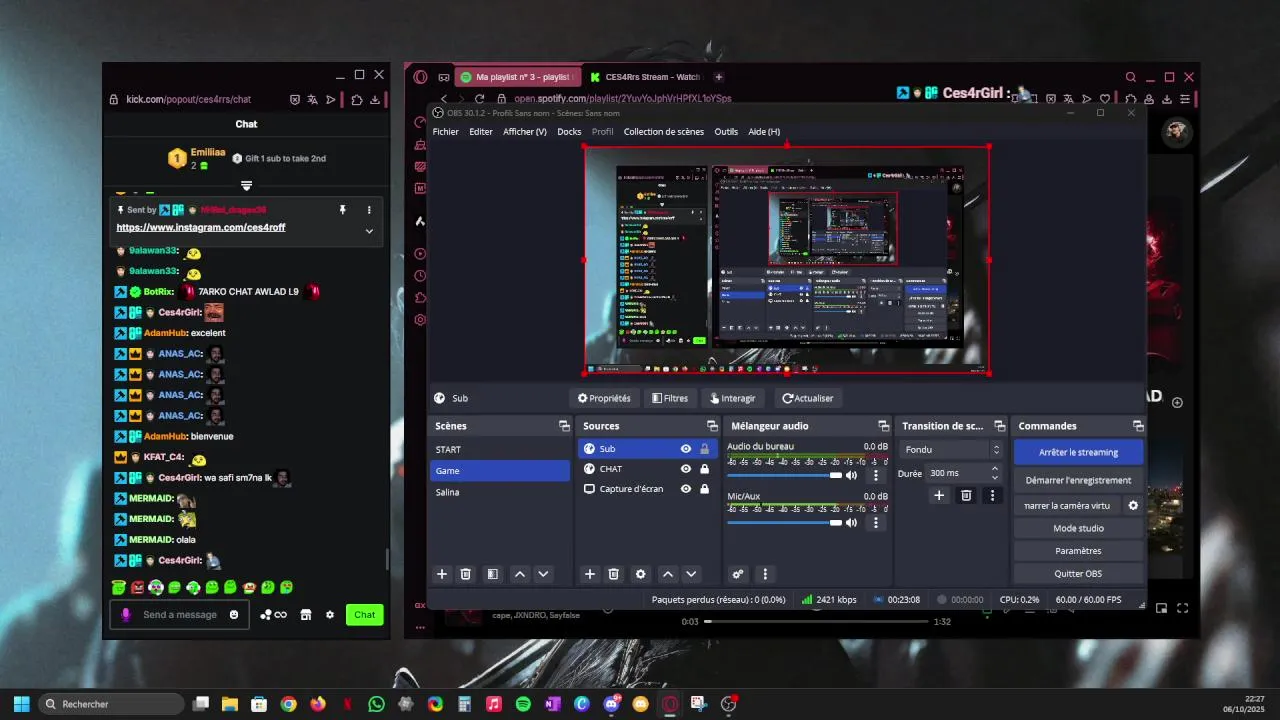Image resolution: width=1280 pixels, height=720 pixels.
Task: Pop out the Mélangeur audio dock
Action: 883,426
